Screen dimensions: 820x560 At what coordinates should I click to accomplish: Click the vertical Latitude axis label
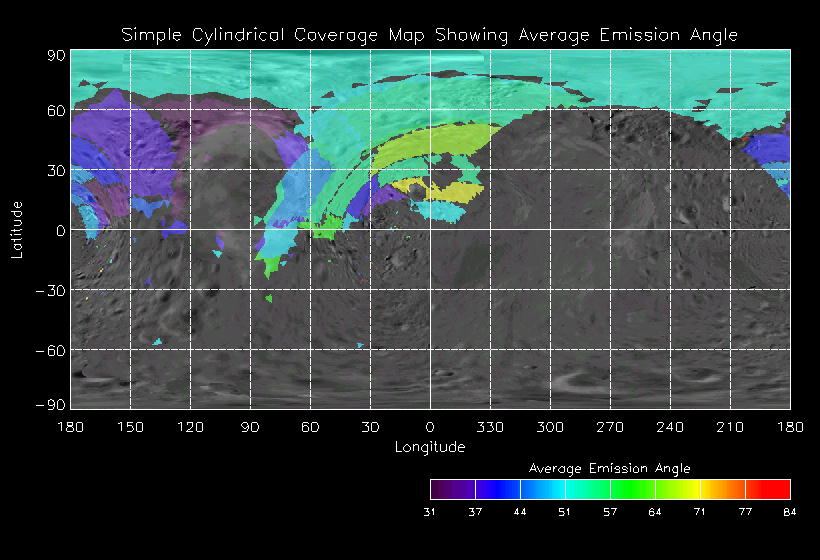point(17,229)
